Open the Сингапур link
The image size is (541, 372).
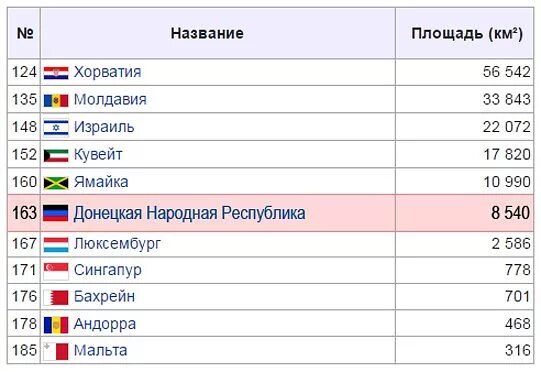tap(108, 270)
